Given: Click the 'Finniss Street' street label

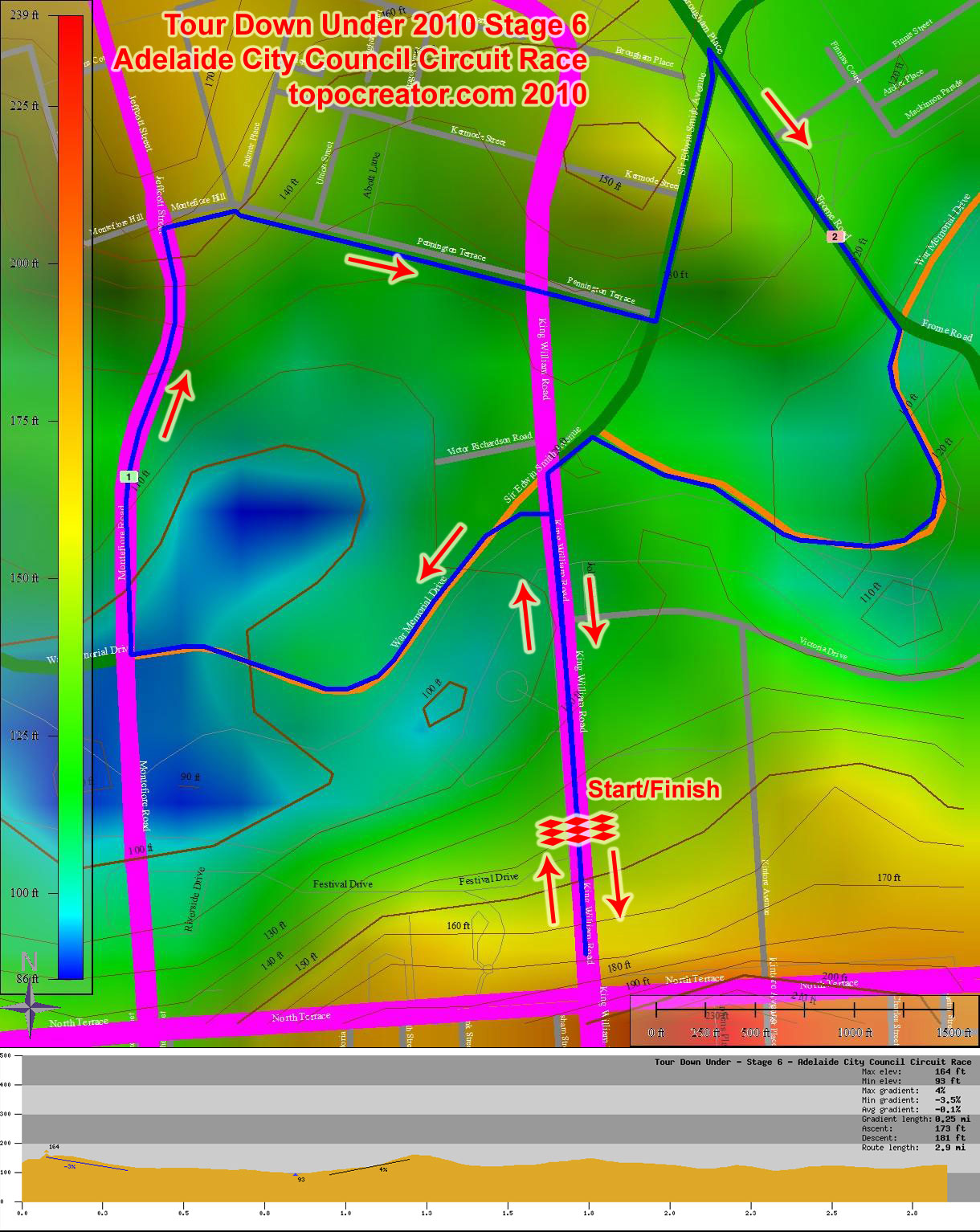Looking at the screenshot, I should coord(912,33).
